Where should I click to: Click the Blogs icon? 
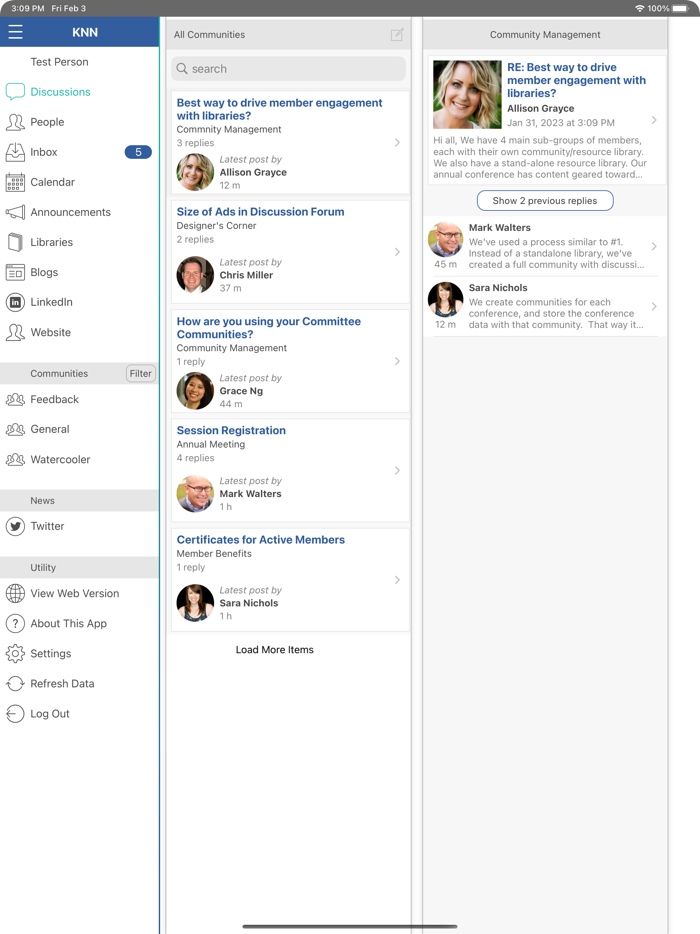point(15,272)
